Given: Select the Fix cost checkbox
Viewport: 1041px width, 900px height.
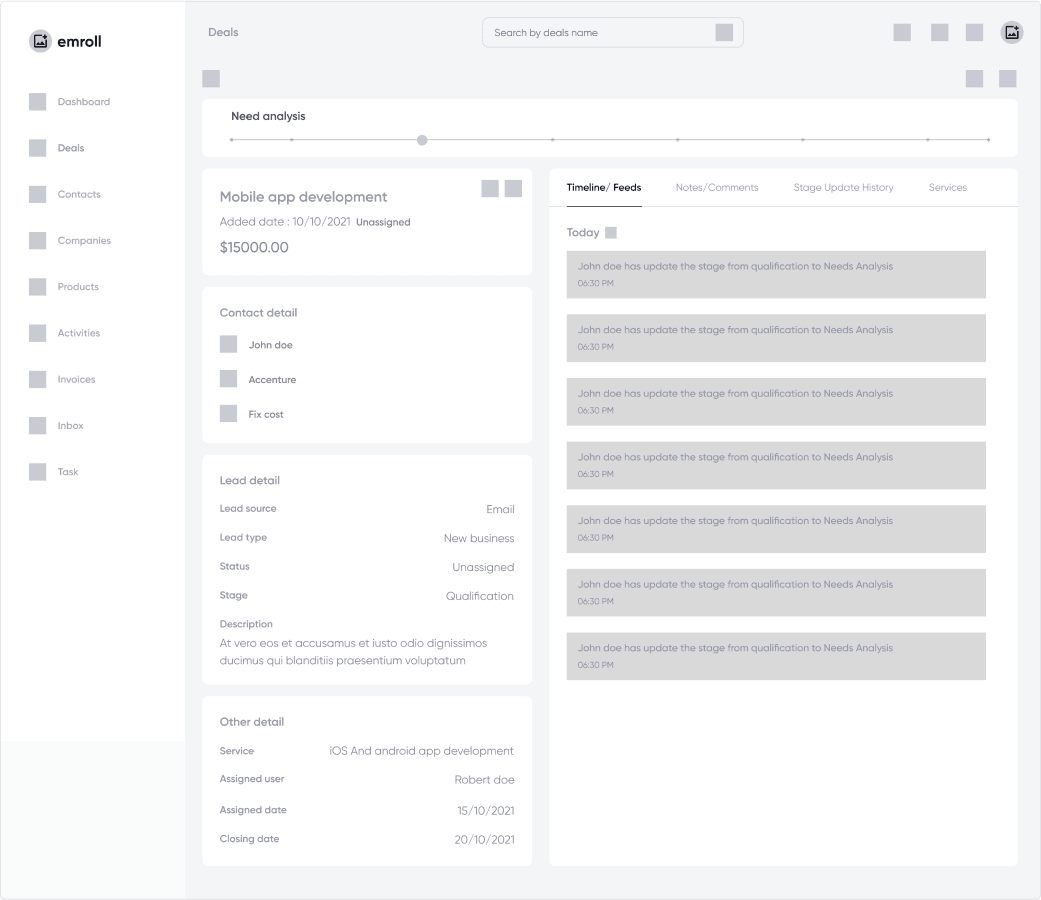Looking at the screenshot, I should point(228,413).
